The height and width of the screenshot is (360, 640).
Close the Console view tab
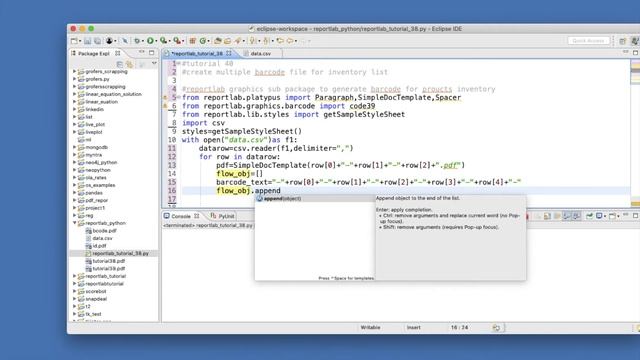point(197,216)
